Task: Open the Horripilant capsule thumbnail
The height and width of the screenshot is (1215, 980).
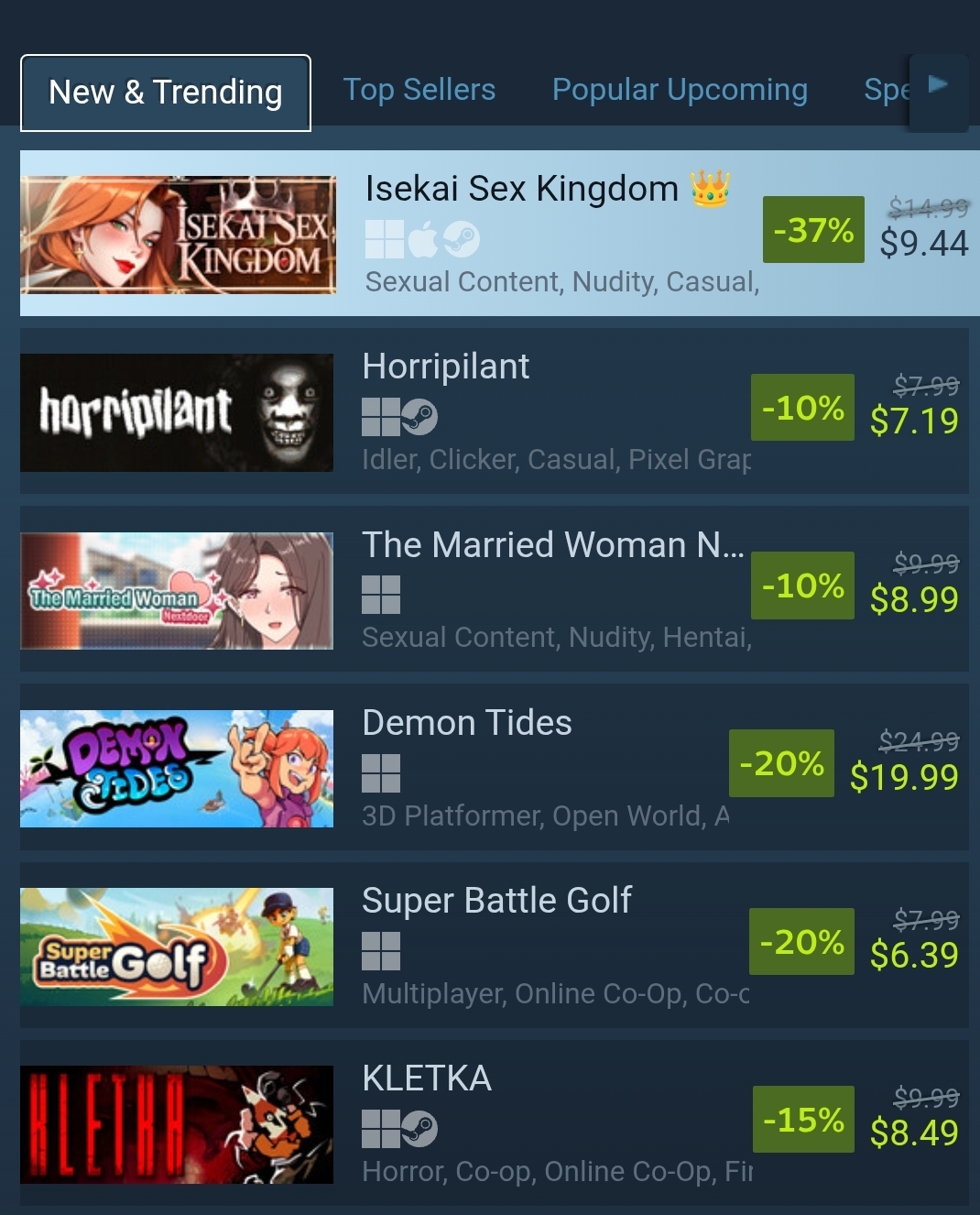Action: (177, 412)
